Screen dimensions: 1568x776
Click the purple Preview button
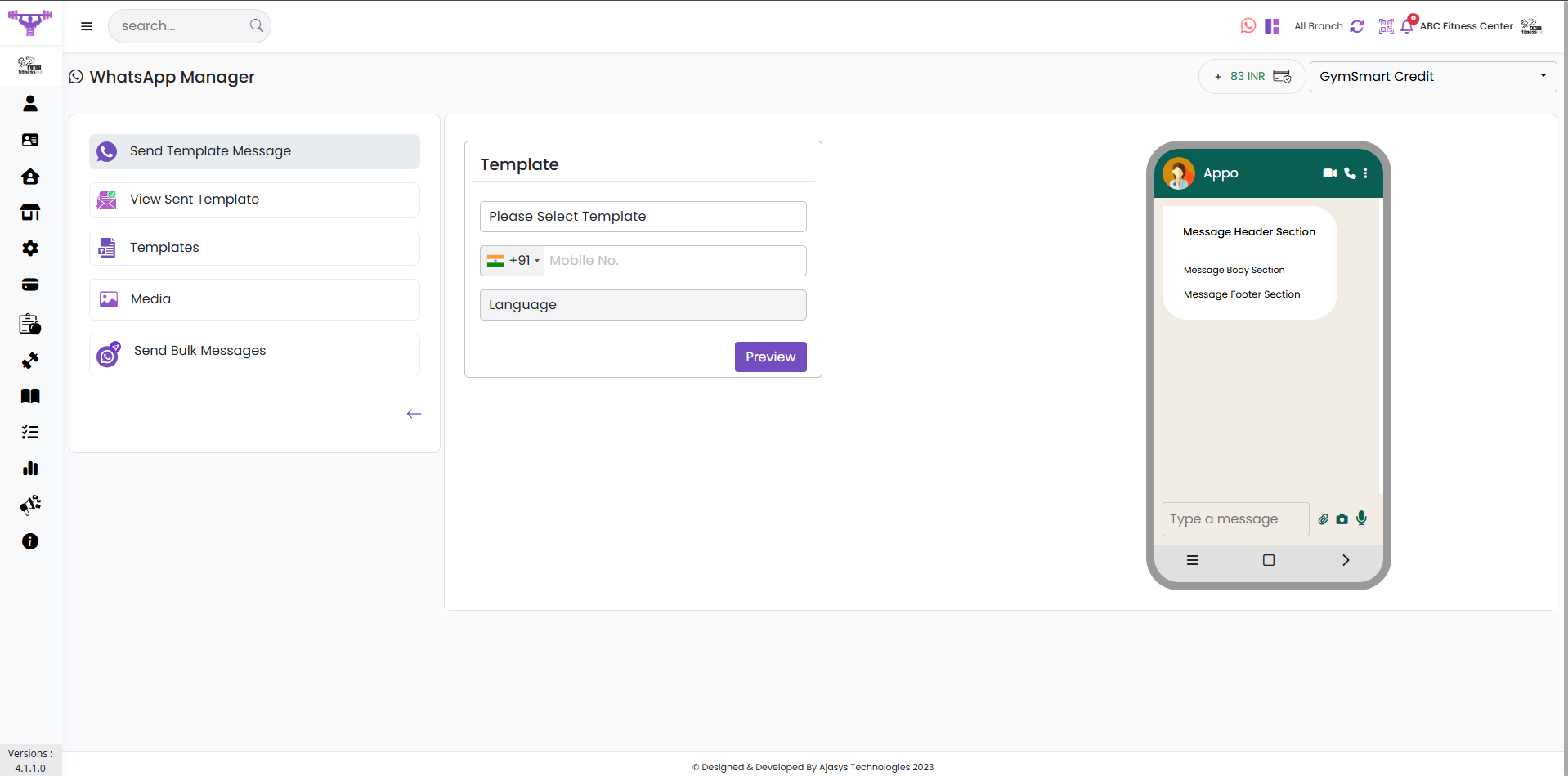click(770, 357)
